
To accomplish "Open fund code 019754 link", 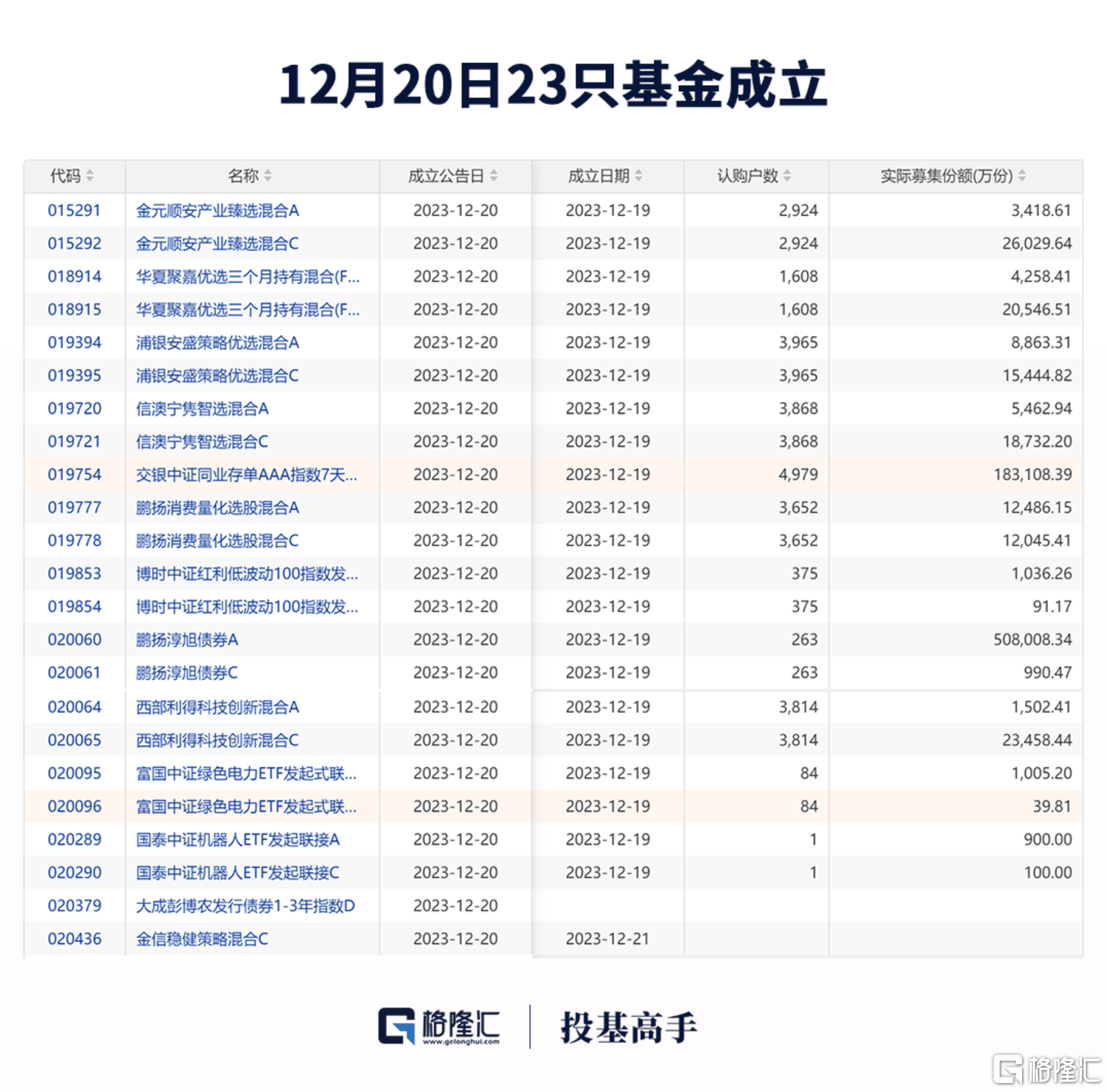I will pos(74,474).
